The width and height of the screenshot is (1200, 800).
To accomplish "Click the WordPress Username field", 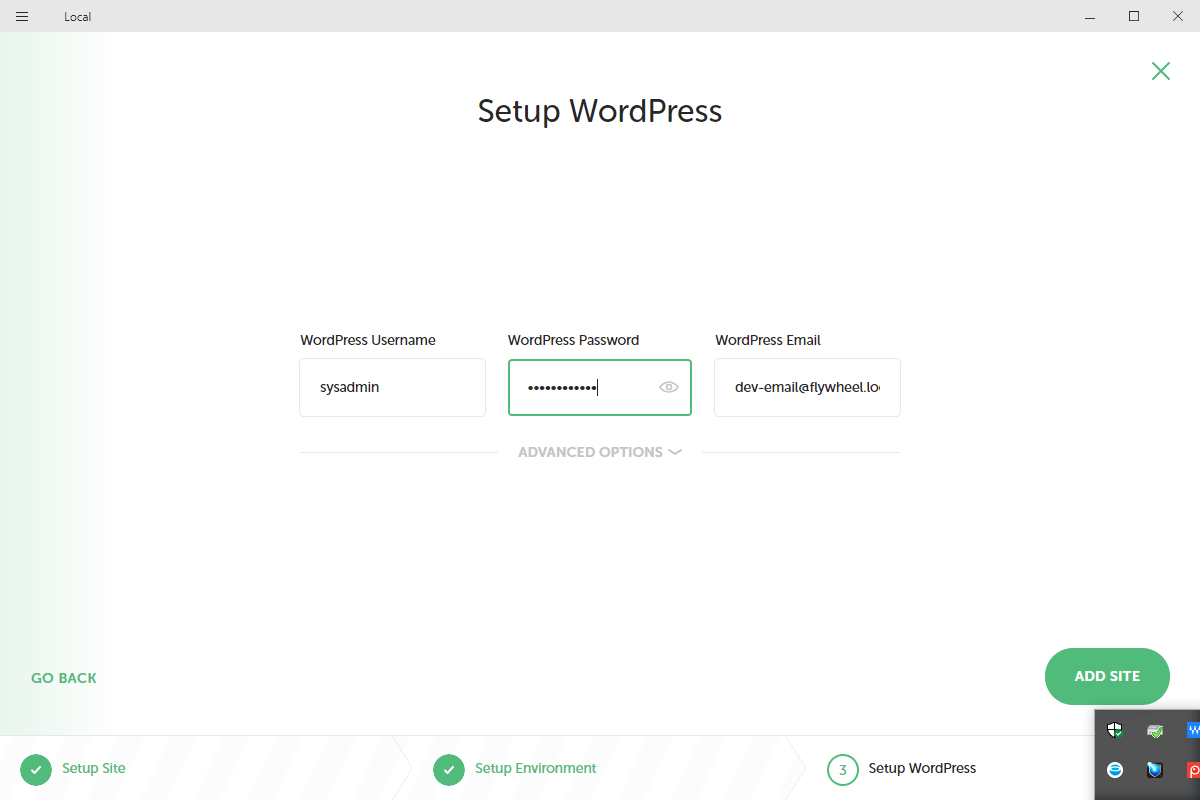I will point(392,387).
